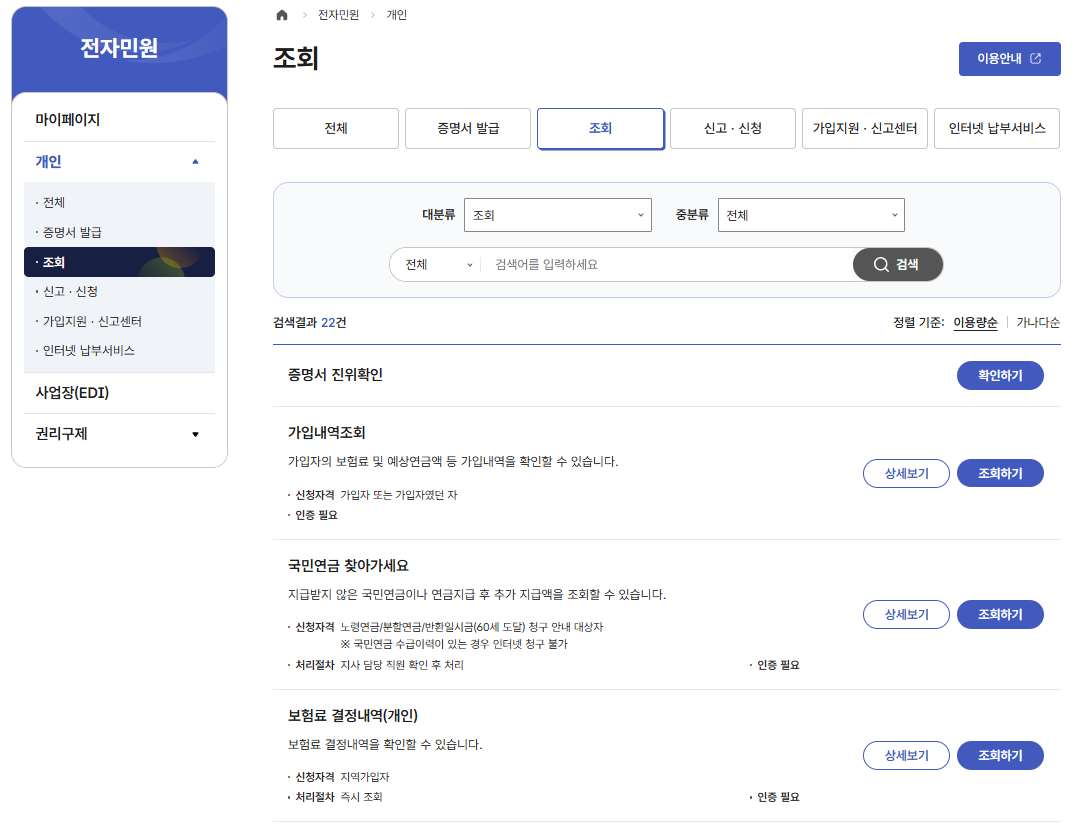Switch to the 증명서 발급 tab
Screen dimensions: 1078x828
467,128
